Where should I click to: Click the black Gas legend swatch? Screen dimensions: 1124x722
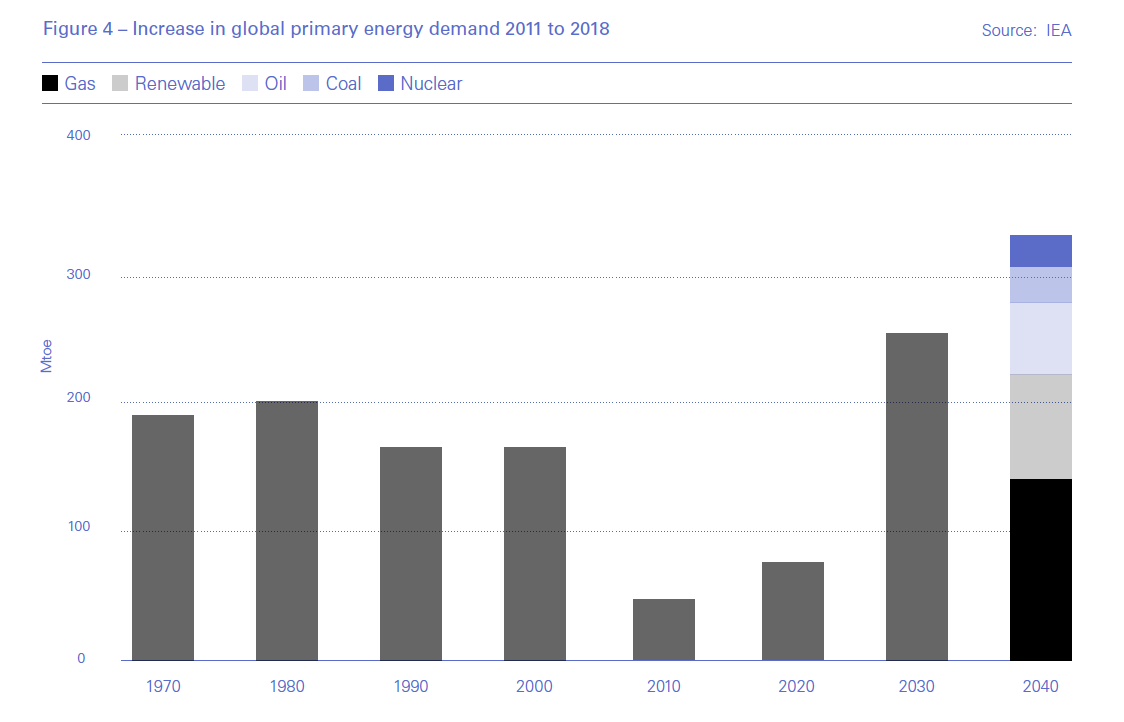tap(50, 84)
